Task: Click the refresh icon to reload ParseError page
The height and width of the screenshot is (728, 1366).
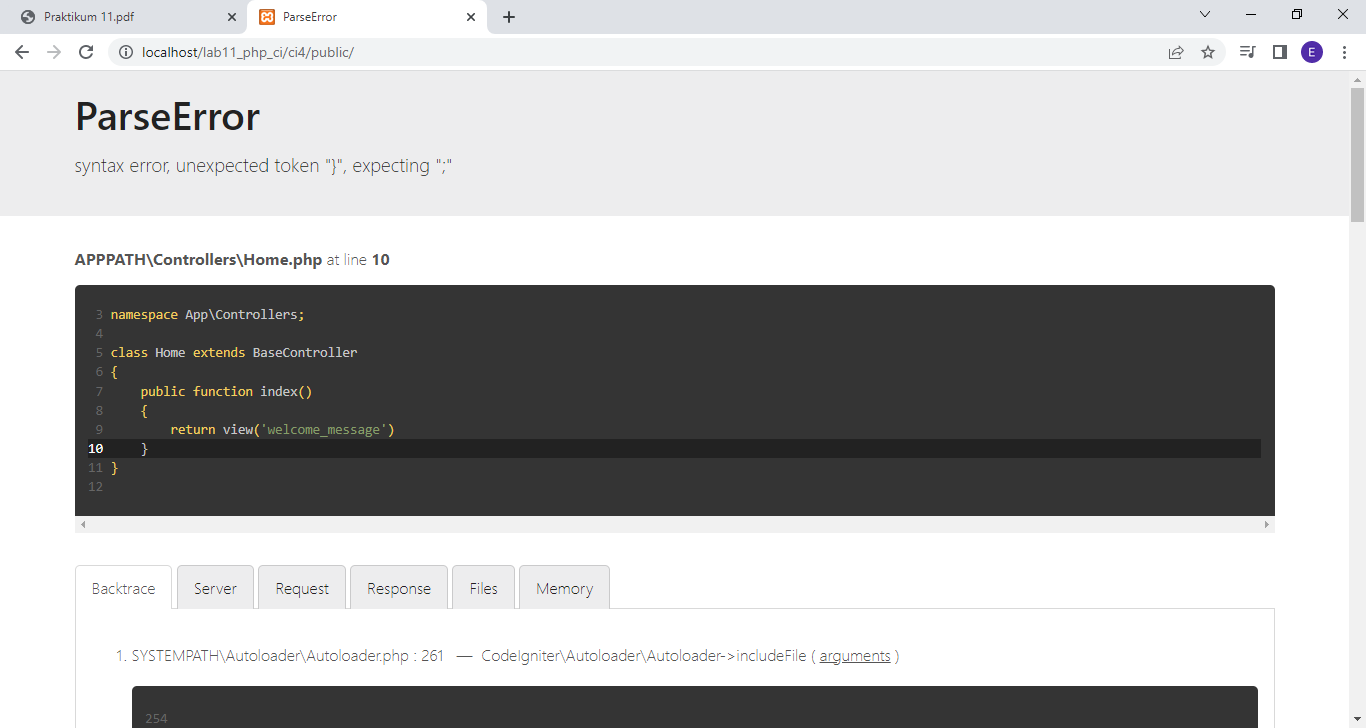Action: click(85, 51)
